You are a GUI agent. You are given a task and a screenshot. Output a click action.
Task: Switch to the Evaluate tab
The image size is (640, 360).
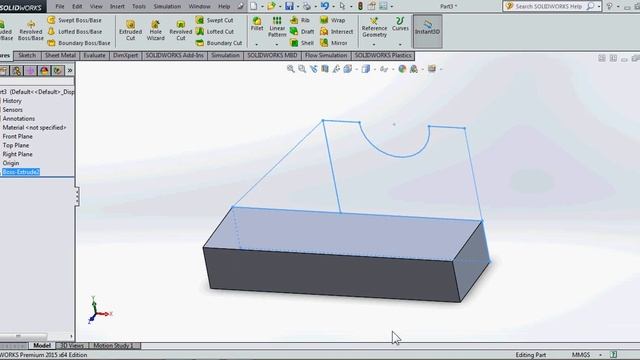94,56
